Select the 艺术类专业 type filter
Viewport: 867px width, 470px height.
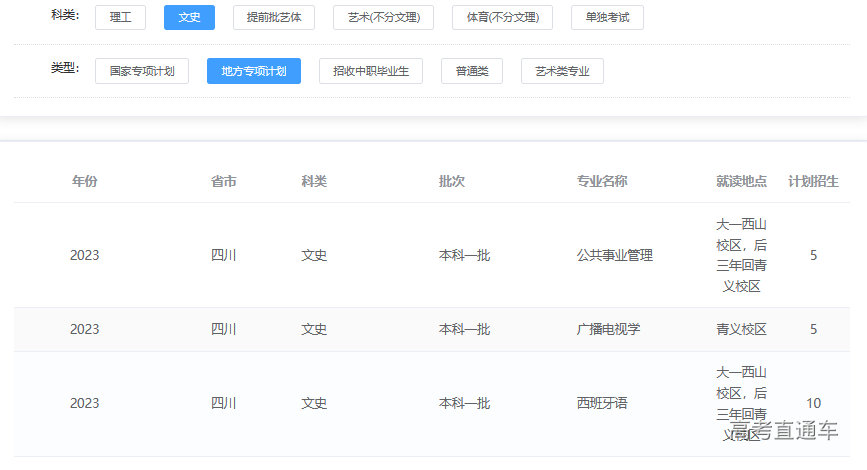click(x=562, y=71)
